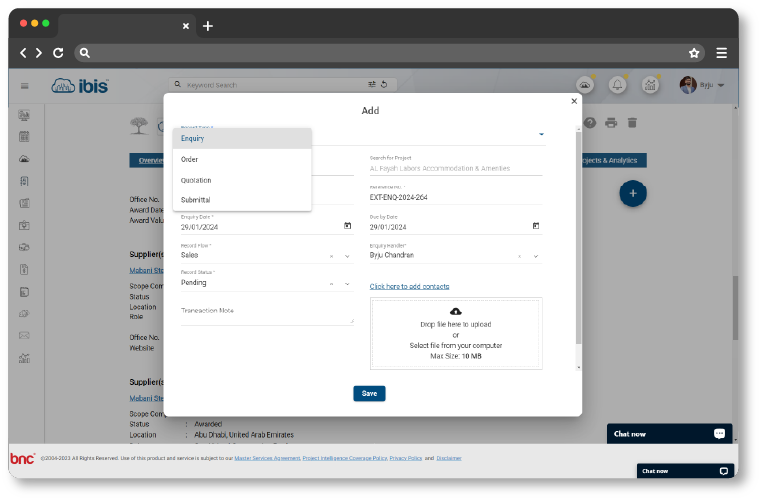
Task: Bookmark page with browser star icon
Action: tap(694, 53)
